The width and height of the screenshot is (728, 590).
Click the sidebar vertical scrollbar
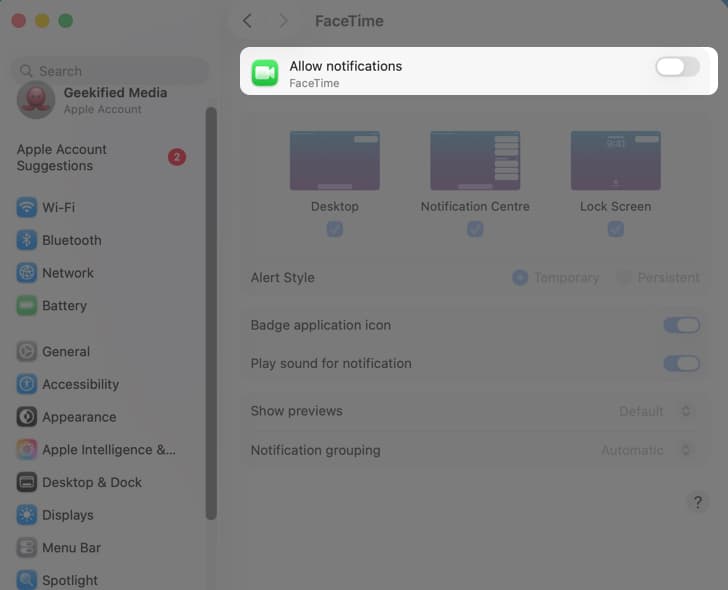coord(211,313)
